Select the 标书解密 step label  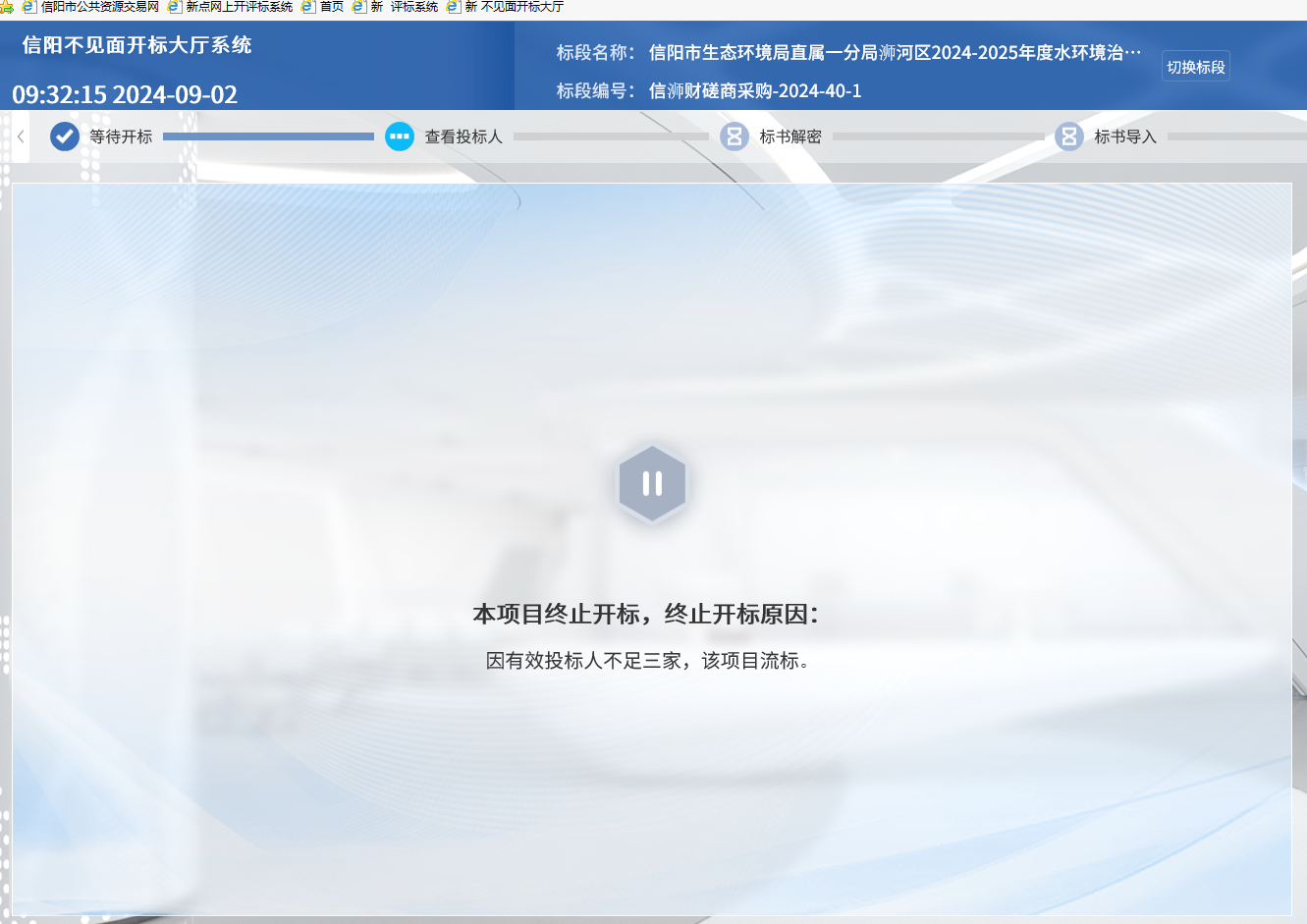tap(790, 136)
